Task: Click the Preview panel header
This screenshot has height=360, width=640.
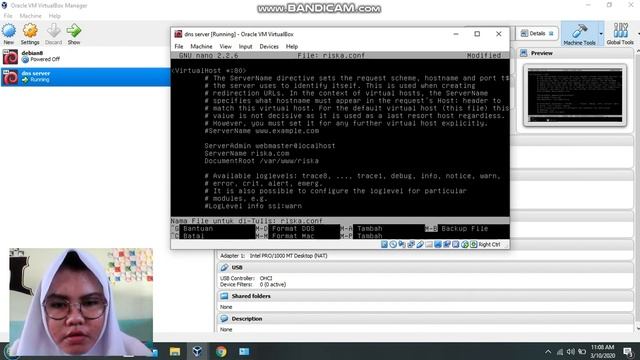Action: 576,53
